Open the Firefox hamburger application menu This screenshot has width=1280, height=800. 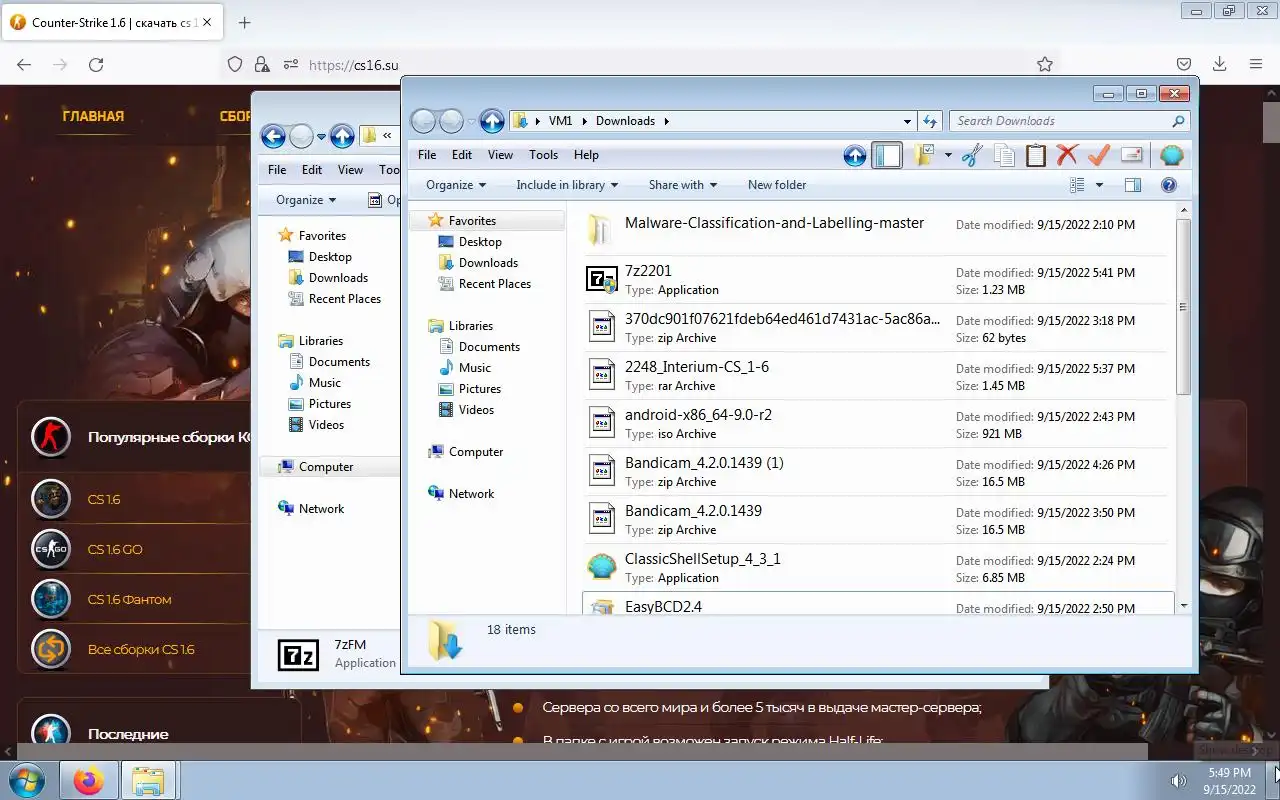point(1256,64)
